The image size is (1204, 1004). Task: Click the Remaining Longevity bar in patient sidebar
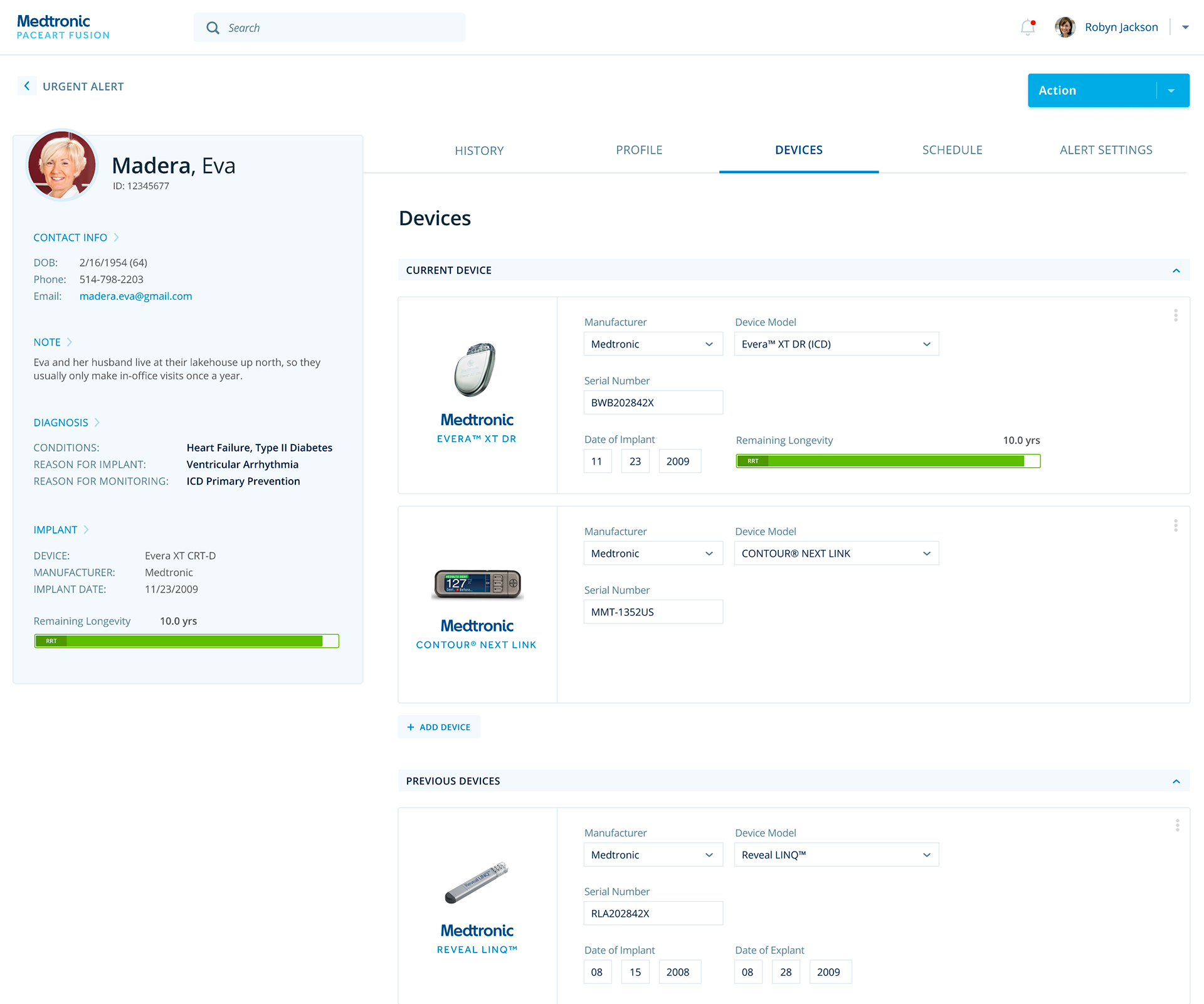click(x=186, y=641)
